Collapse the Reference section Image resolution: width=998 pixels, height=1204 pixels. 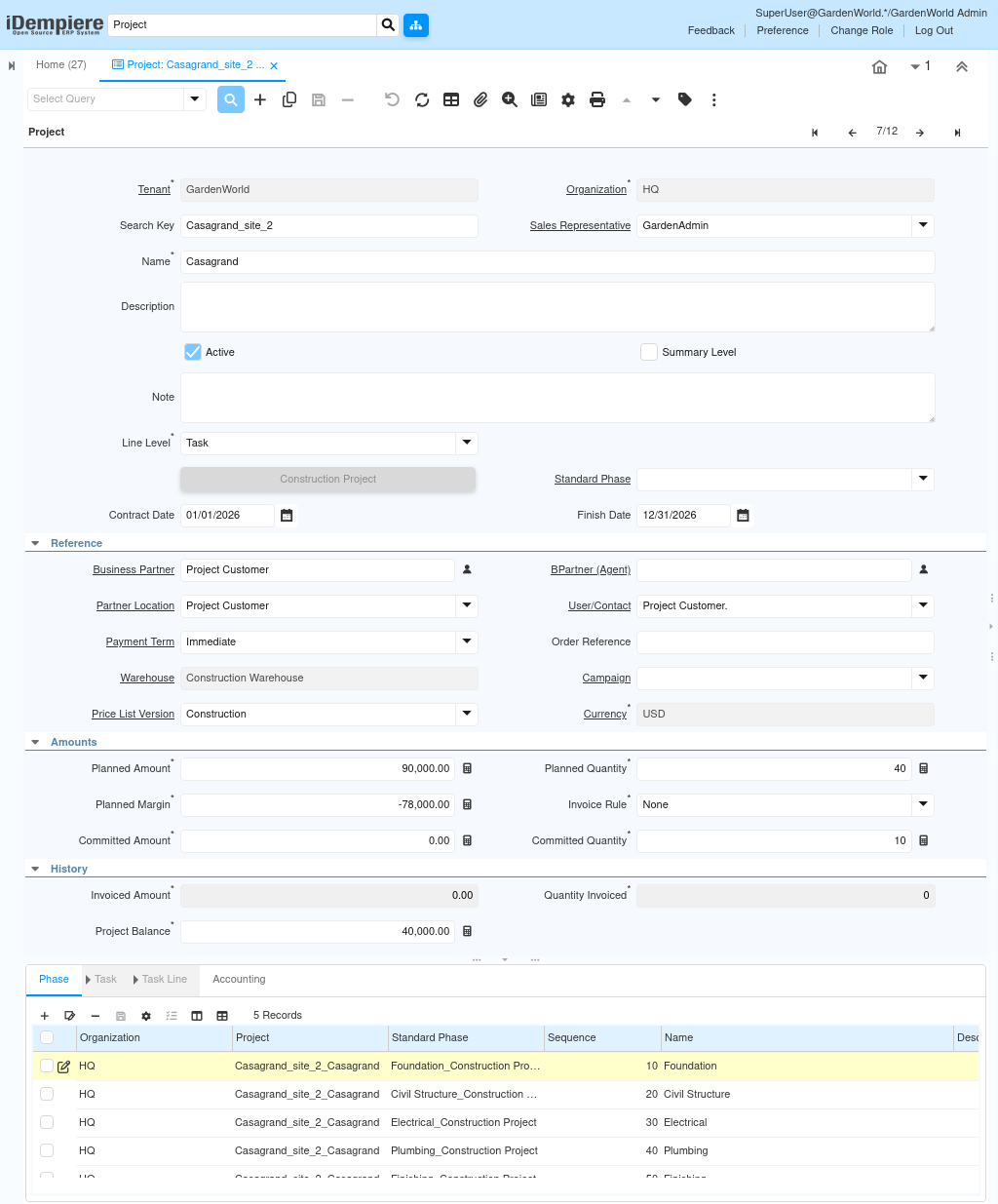(x=35, y=543)
